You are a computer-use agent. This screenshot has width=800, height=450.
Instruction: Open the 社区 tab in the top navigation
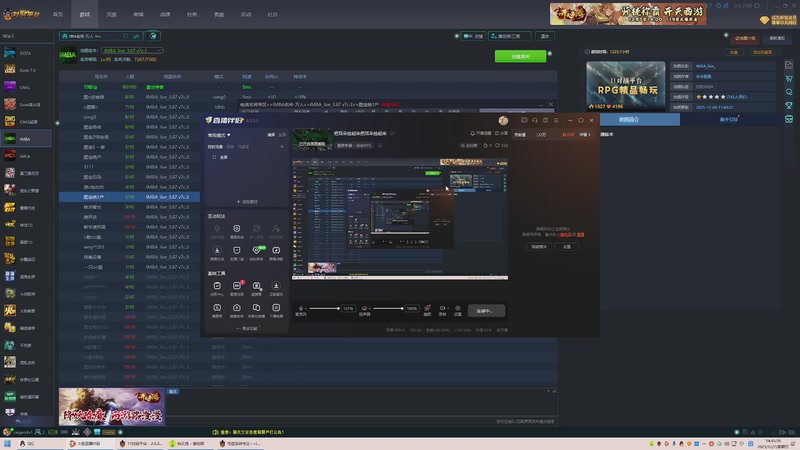point(272,14)
